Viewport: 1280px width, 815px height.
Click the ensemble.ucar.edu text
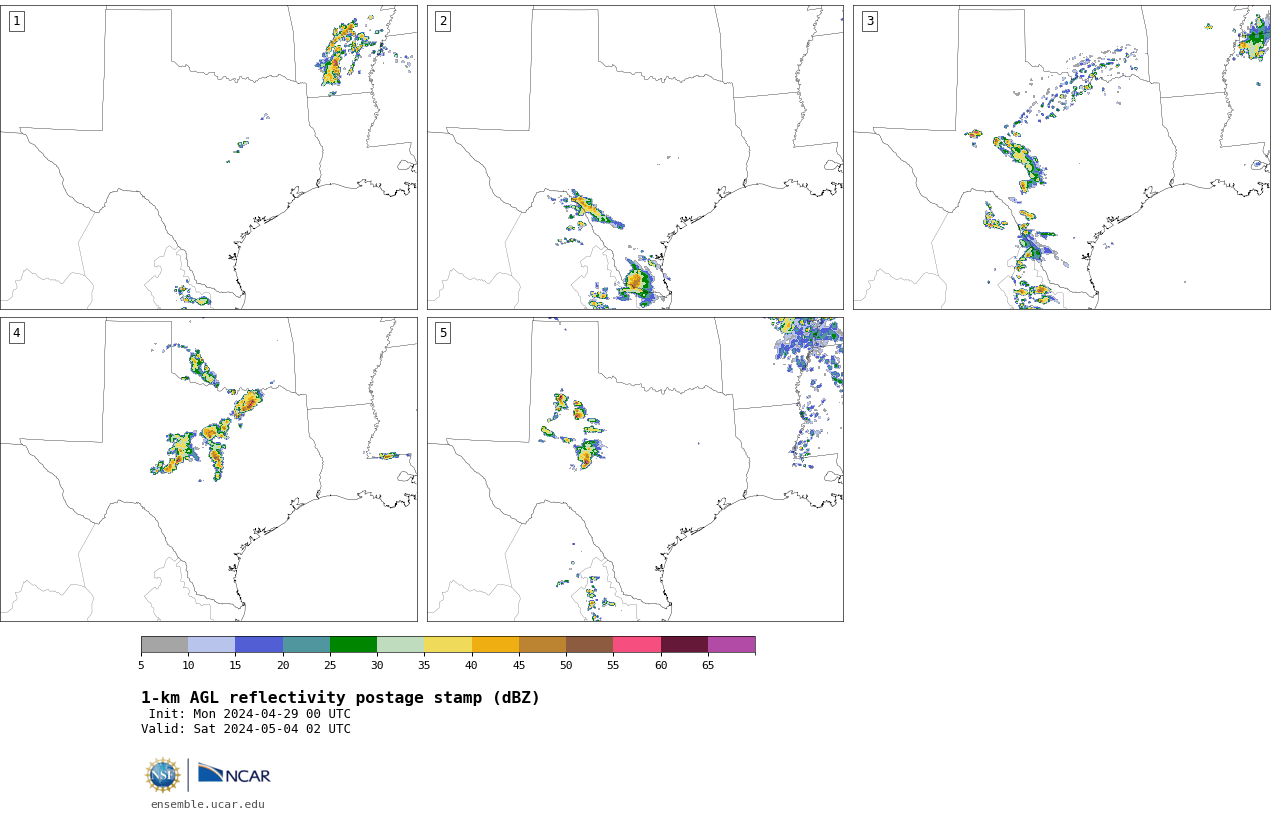pos(208,804)
